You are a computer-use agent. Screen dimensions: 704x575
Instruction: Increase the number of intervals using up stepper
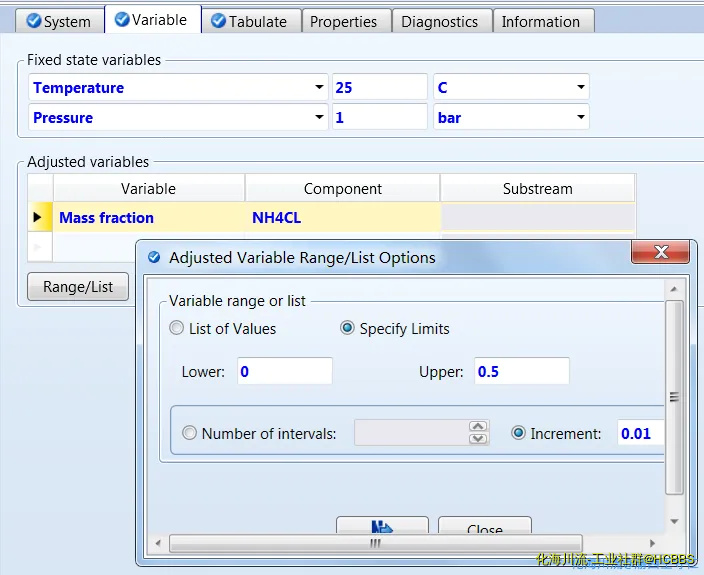478,427
